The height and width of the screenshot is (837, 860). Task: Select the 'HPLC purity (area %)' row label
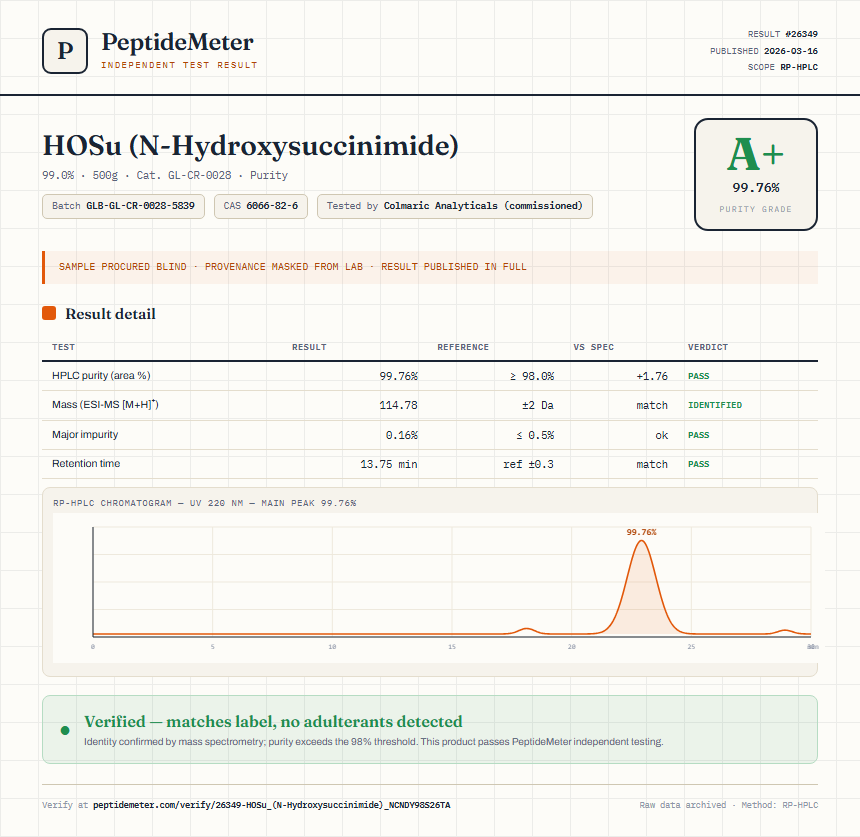[101, 376]
